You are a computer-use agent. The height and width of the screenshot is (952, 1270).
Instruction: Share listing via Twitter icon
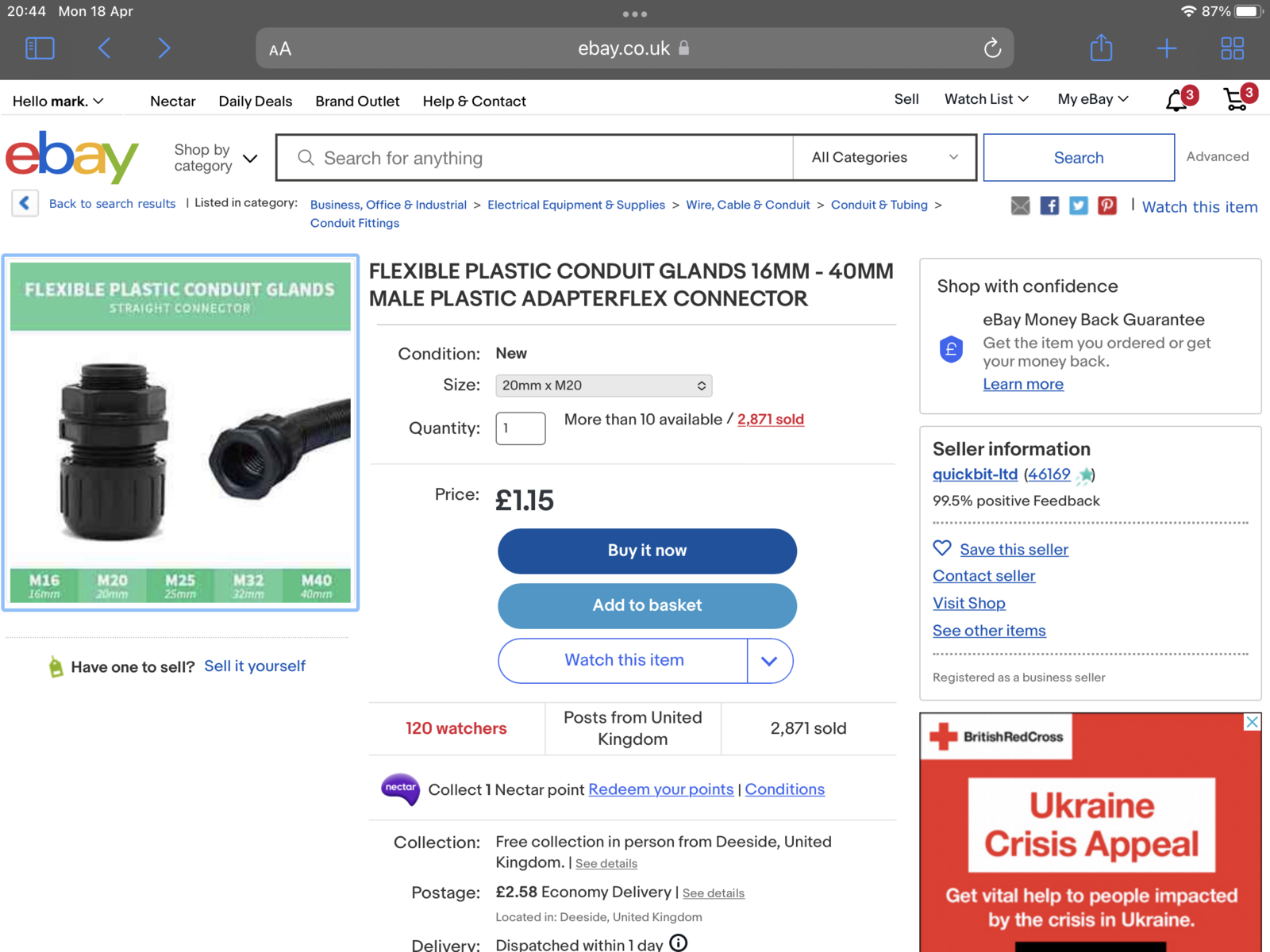(1078, 206)
